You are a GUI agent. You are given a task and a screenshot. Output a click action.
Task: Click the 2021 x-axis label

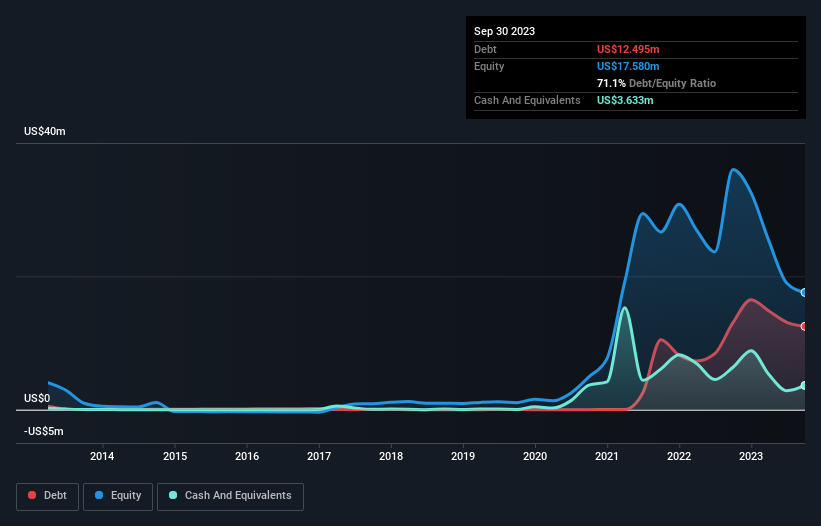coord(607,456)
